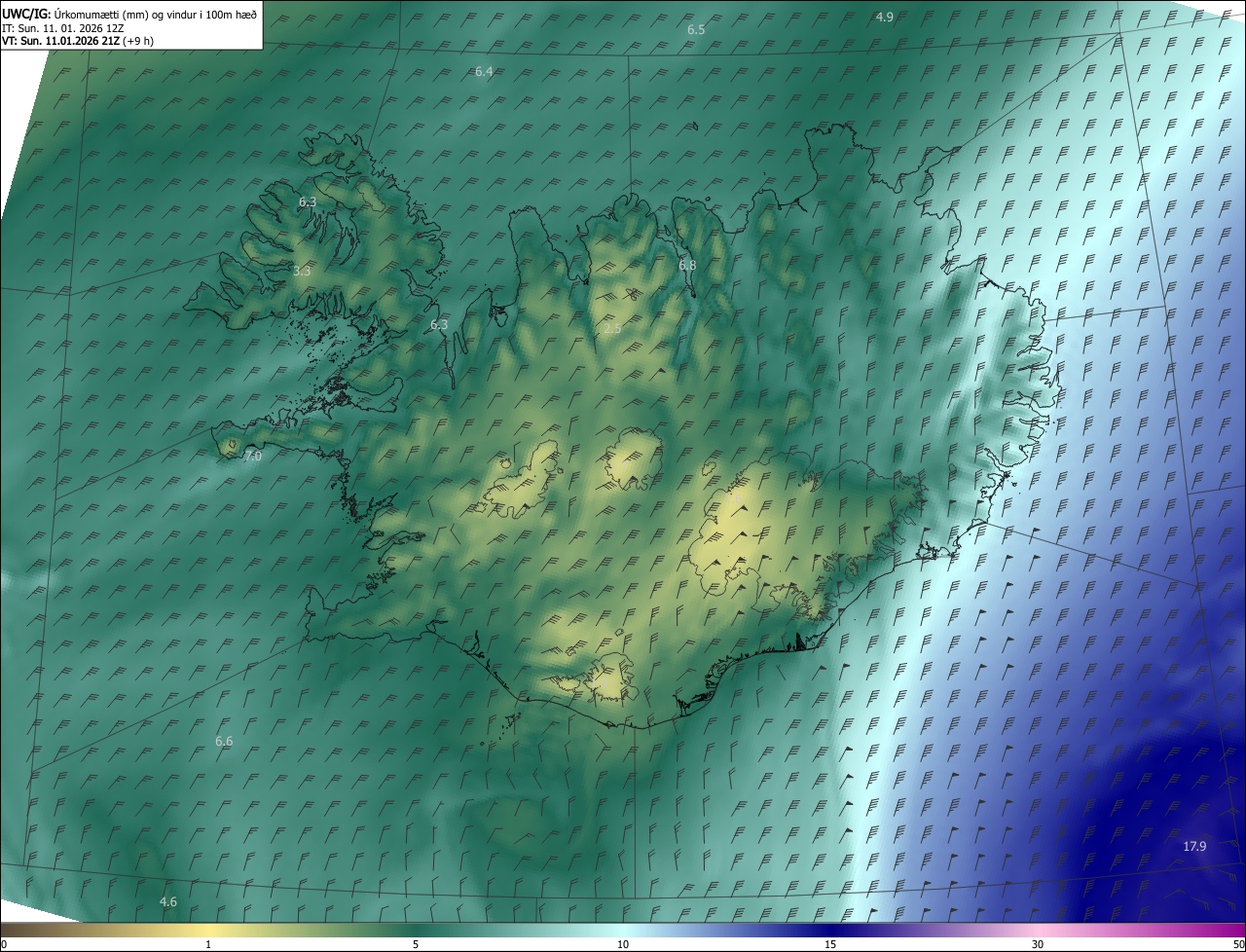
Task: Select the 6.8 value label in north Iceland
Action: (687, 265)
